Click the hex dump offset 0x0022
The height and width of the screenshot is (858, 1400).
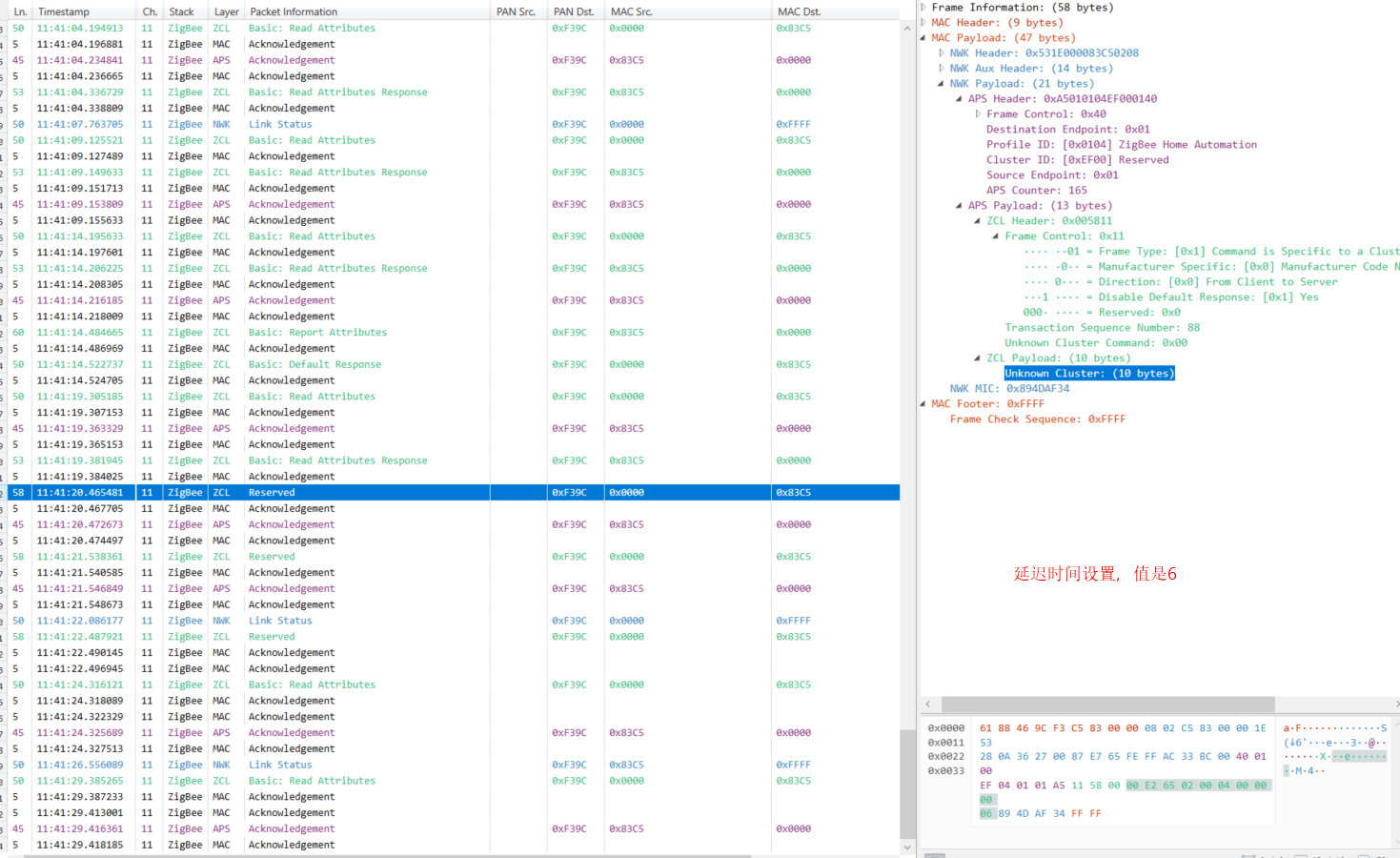(946, 757)
